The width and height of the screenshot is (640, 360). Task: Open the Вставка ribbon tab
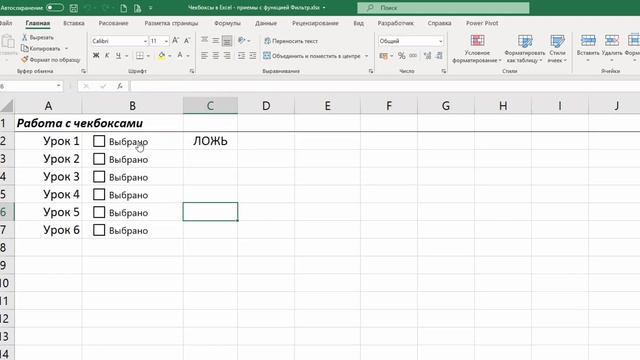click(74, 23)
